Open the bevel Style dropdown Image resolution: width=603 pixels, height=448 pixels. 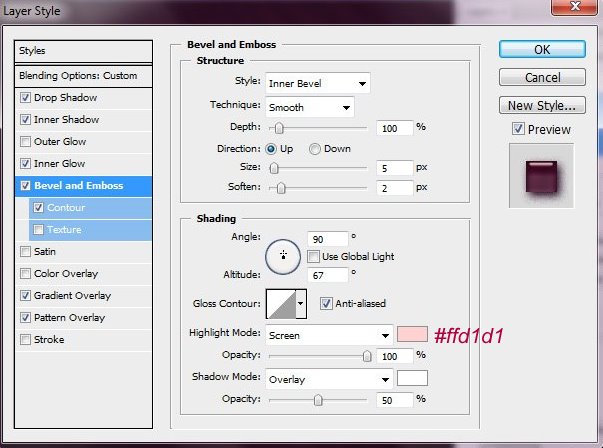[316, 83]
